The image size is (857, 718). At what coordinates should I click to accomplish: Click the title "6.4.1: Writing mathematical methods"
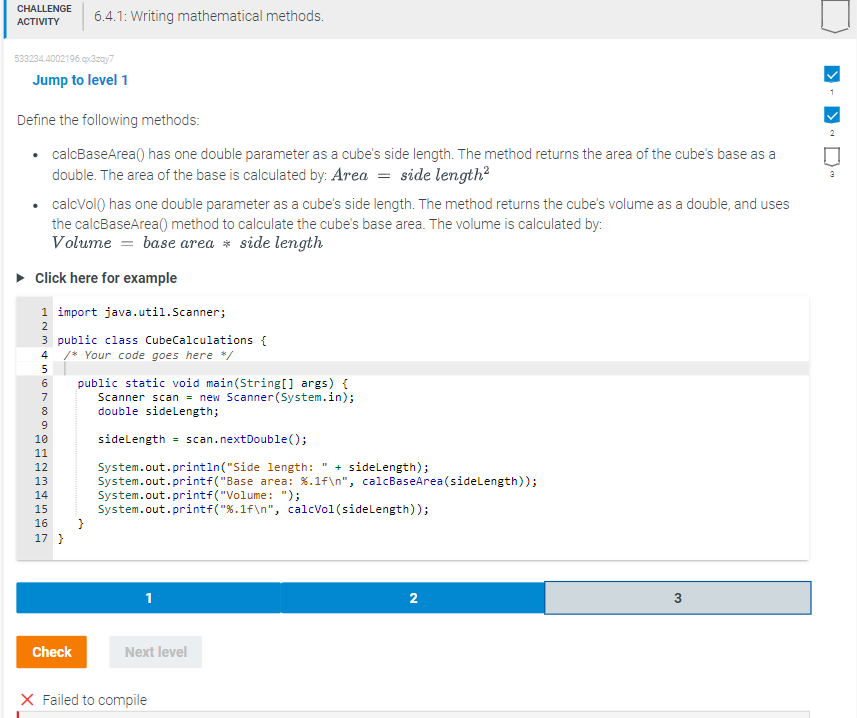click(207, 15)
